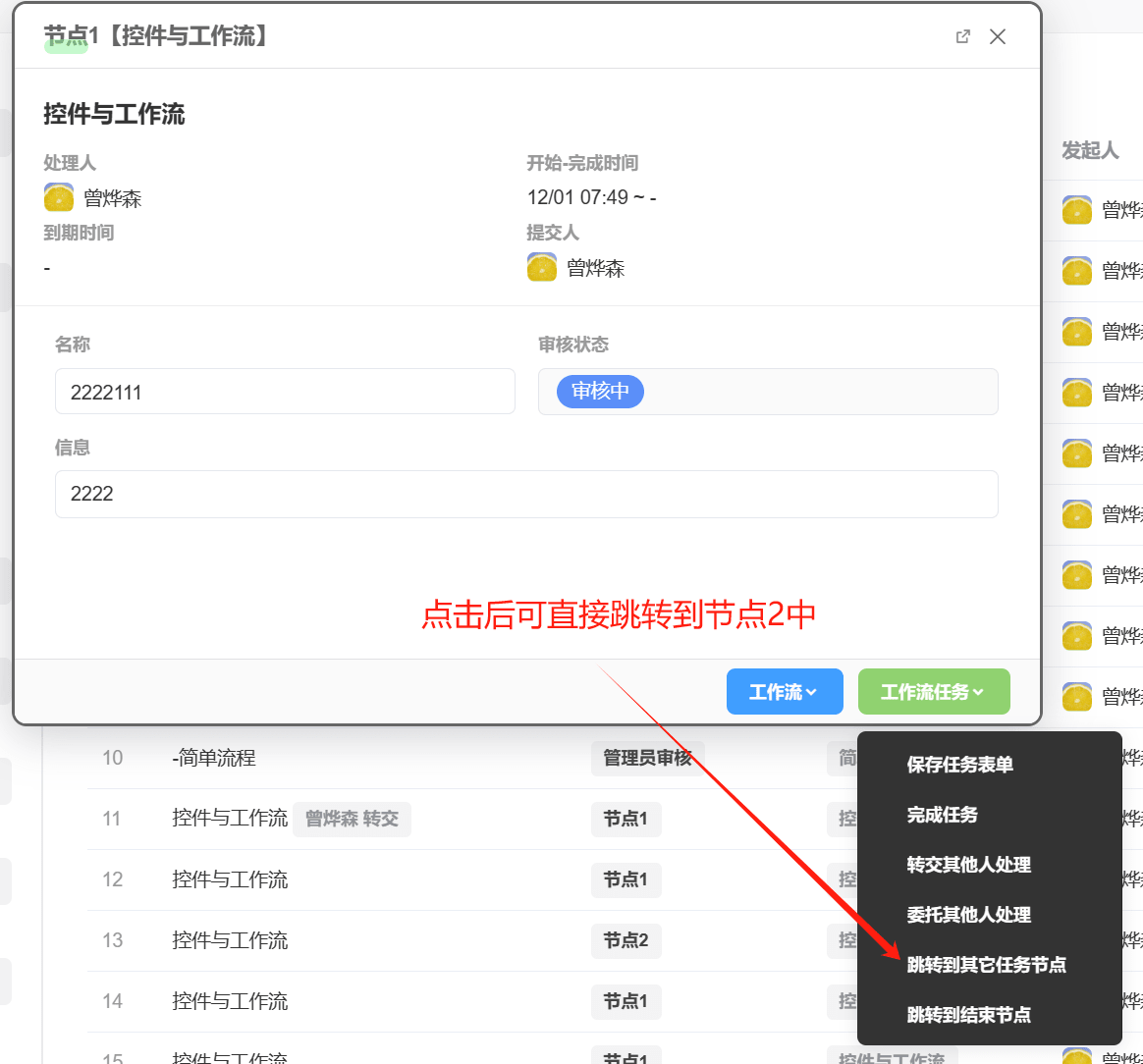Click the 提交人 avatar of 曾烨森
This screenshot has width=1143, height=1064.
(x=542, y=268)
